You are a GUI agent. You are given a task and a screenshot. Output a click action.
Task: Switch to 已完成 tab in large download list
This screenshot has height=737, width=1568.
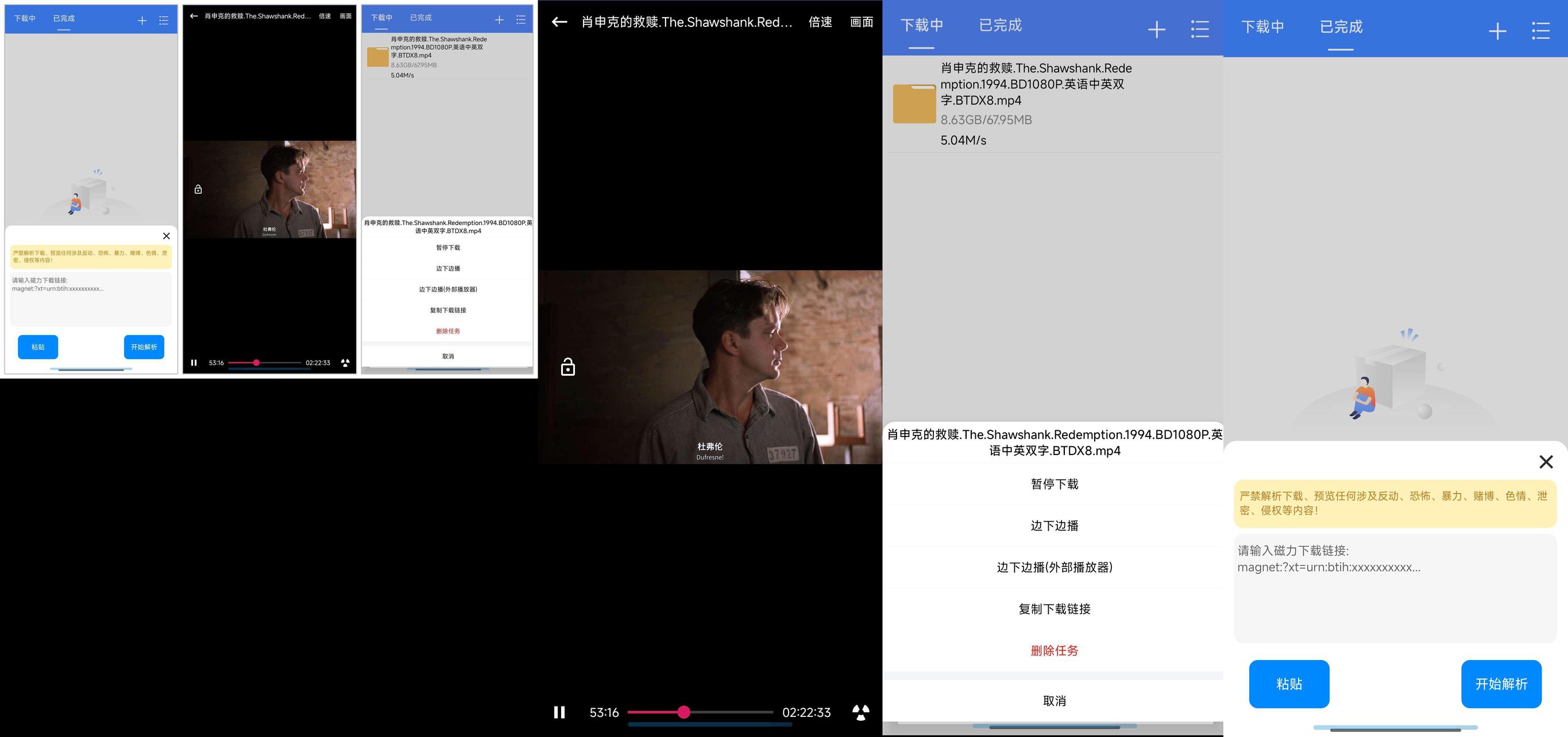pyautogui.click(x=1000, y=25)
